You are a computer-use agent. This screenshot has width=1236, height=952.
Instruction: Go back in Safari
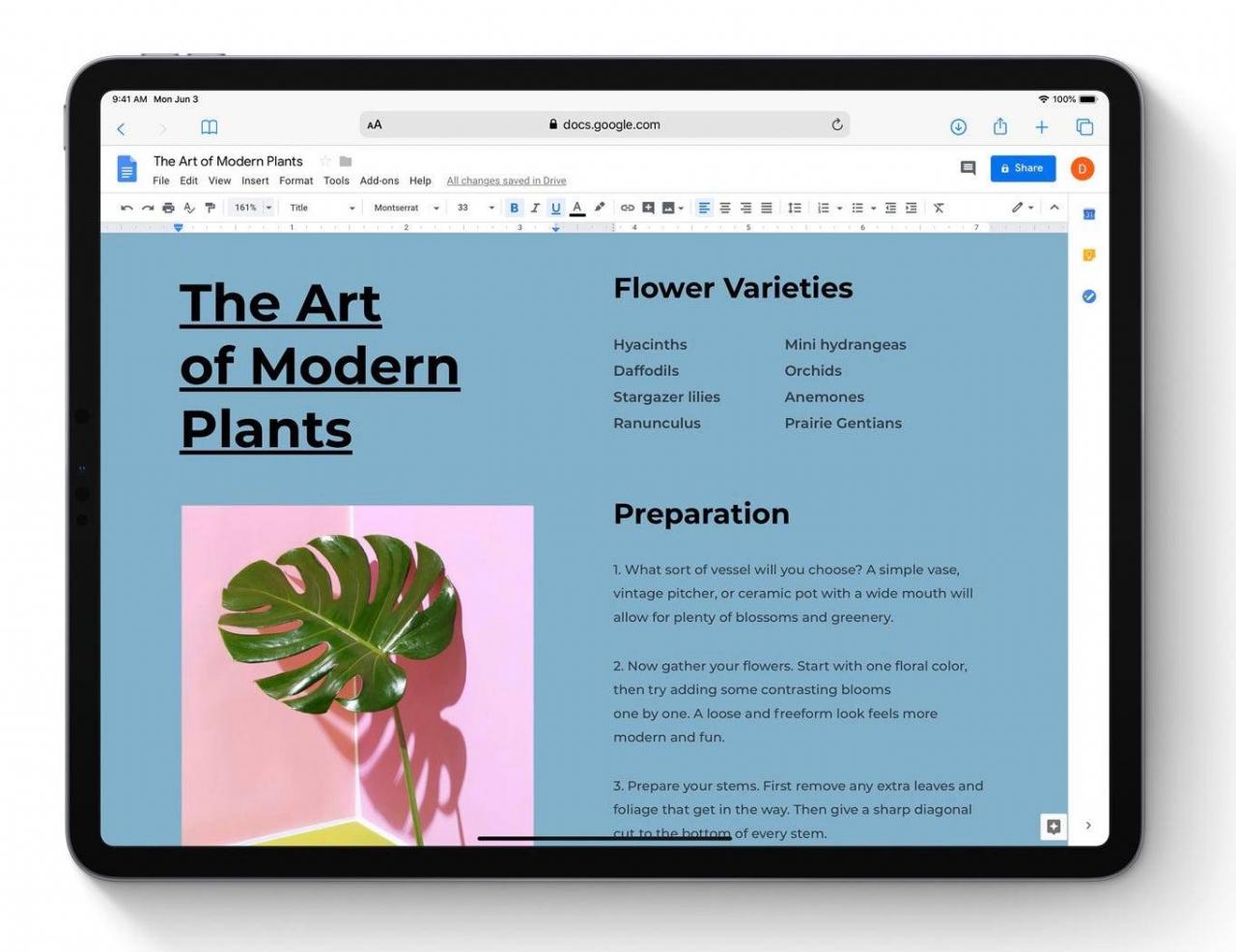122,127
